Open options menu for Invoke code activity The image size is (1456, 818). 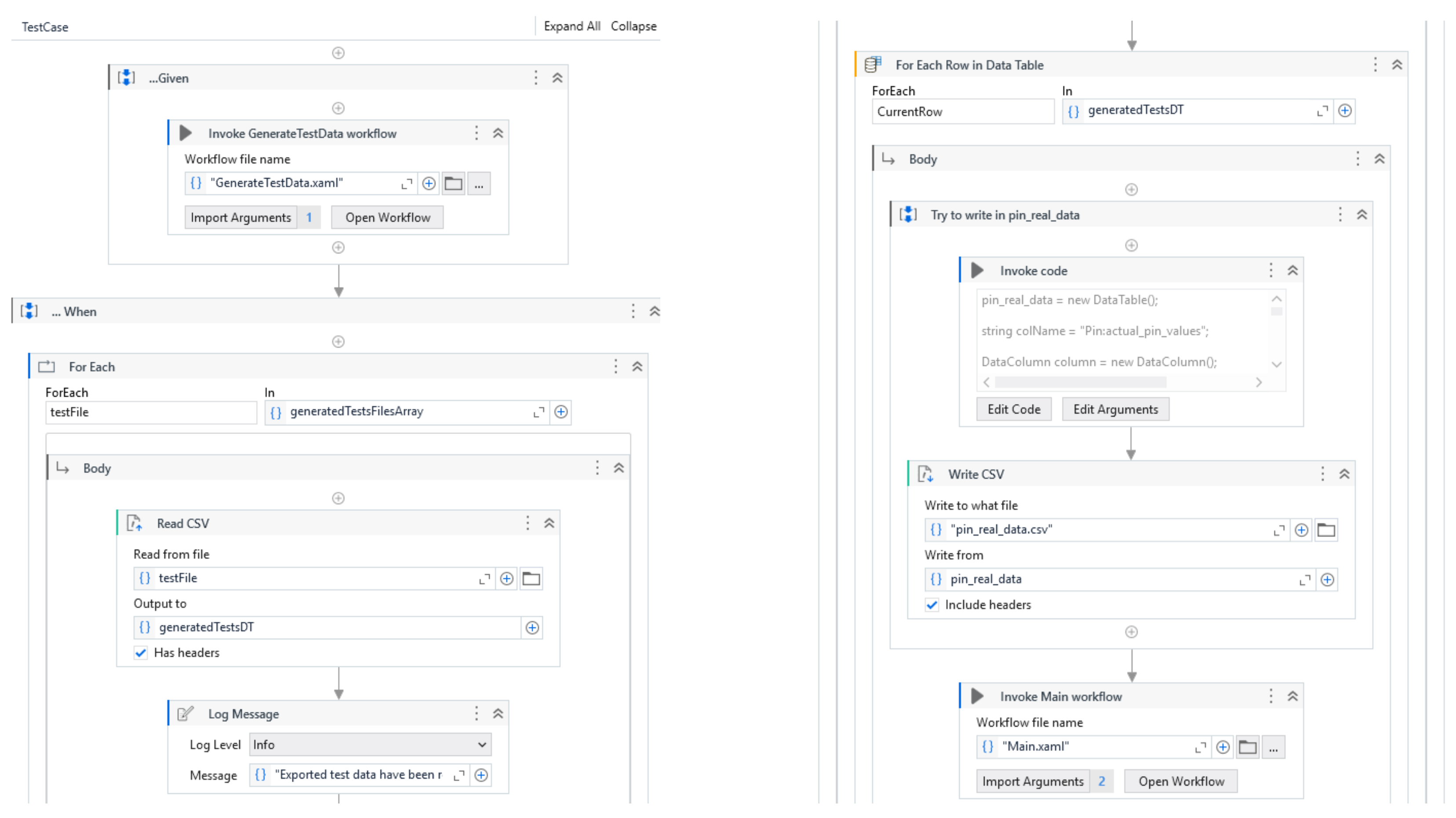coord(1271,270)
